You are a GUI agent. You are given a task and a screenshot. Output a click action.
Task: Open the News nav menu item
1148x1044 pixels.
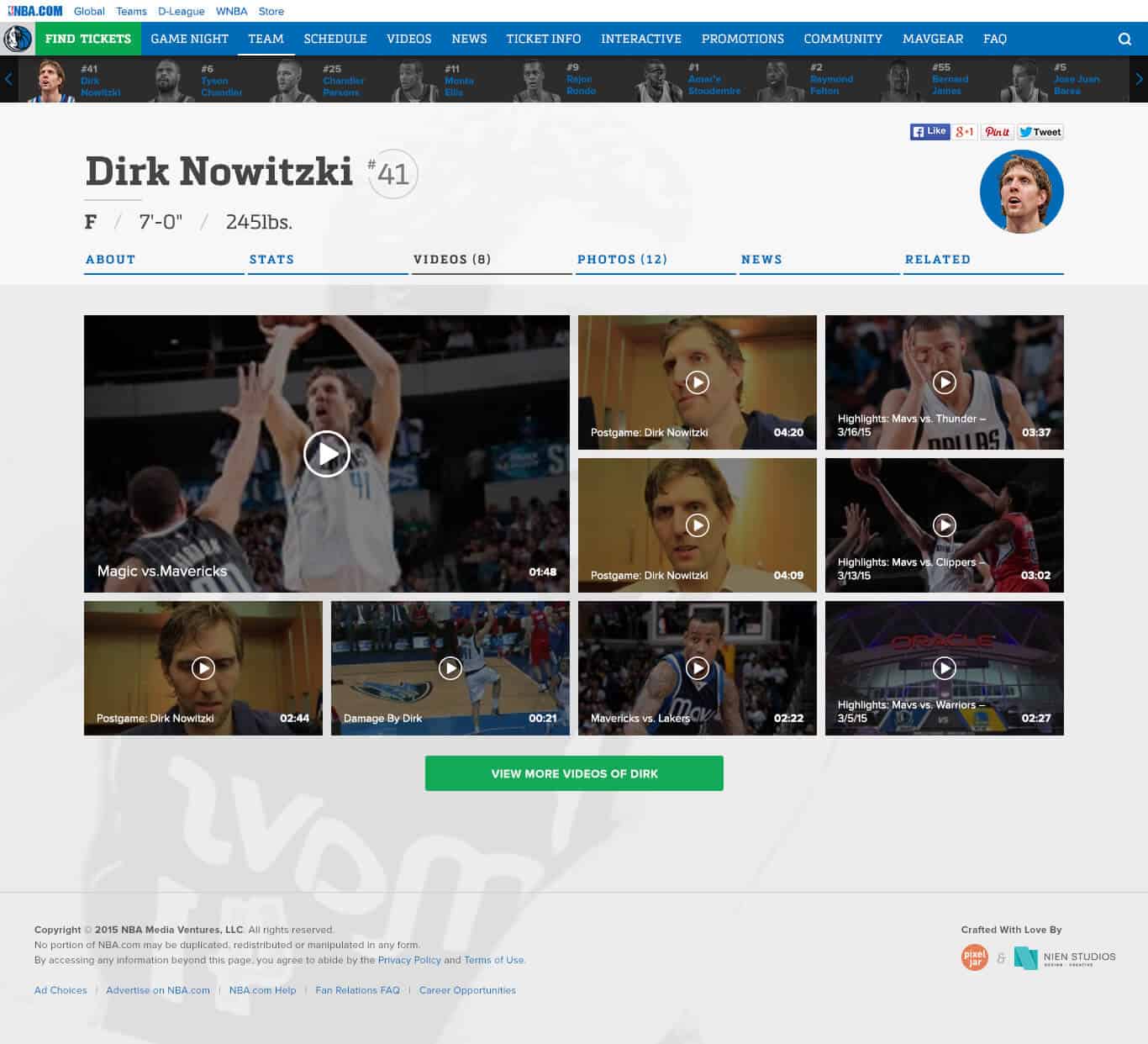469,39
